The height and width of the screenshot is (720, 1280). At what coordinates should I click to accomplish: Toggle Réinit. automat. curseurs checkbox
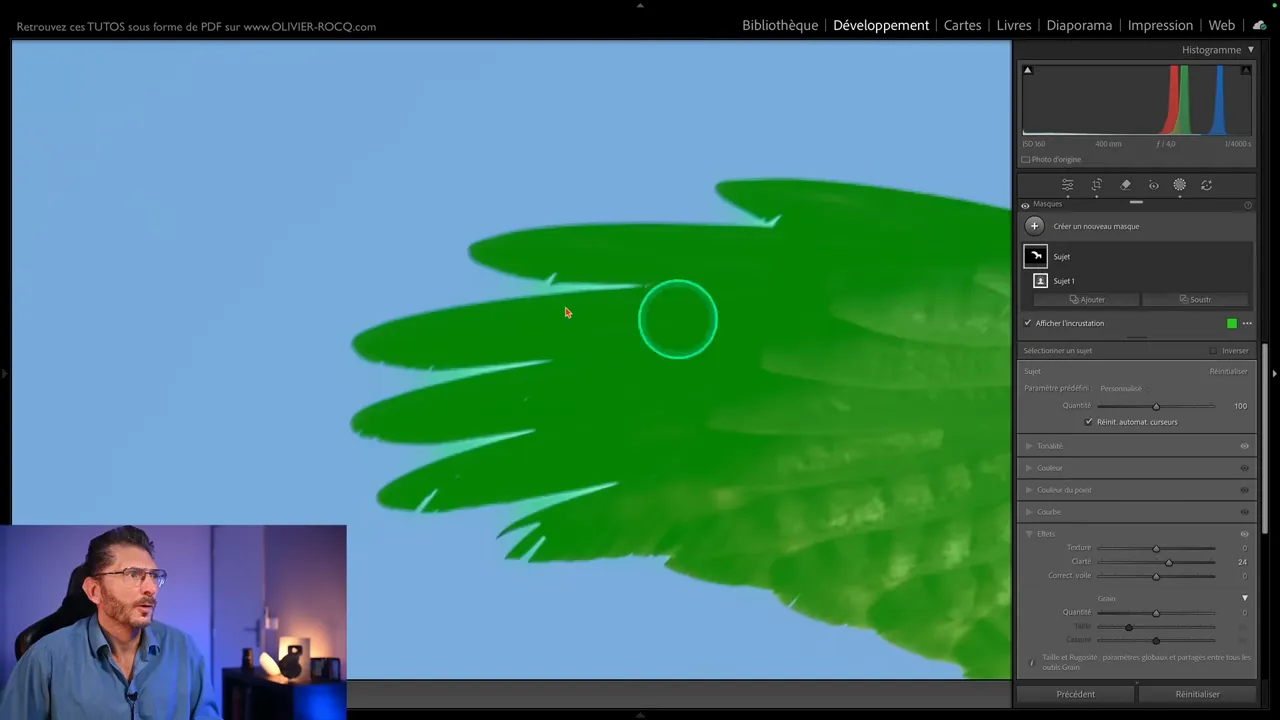click(1089, 422)
